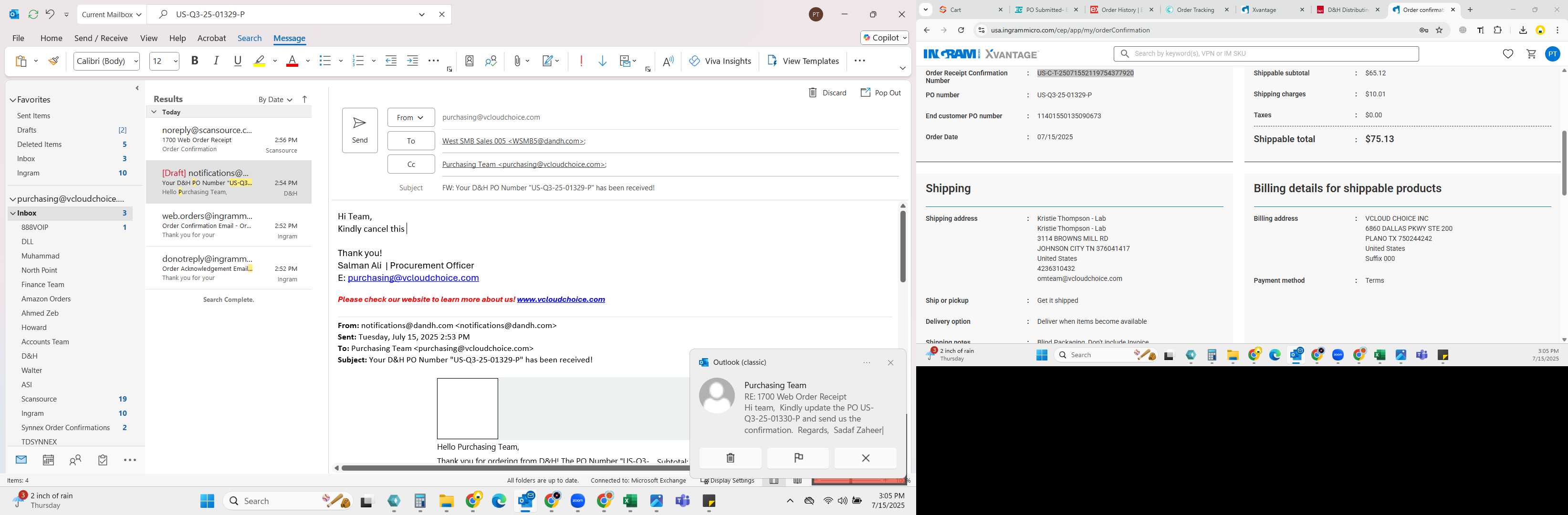
Task: Click the Signature icon
Action: click(548, 61)
